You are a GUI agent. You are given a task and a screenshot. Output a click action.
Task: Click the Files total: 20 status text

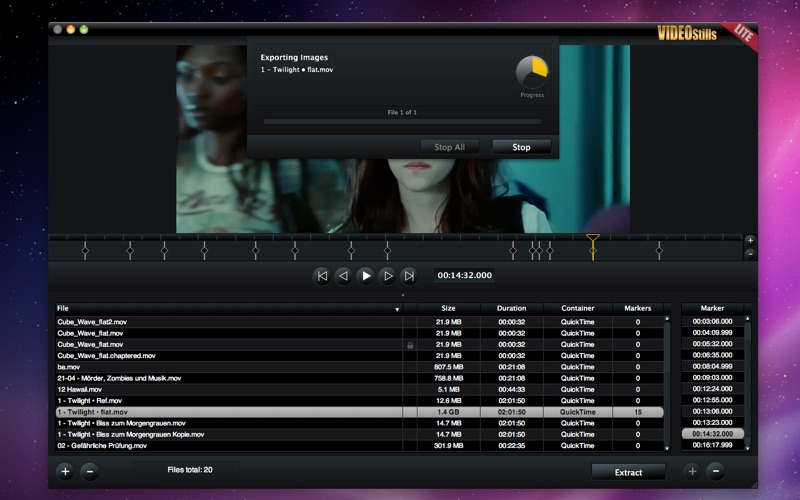point(190,470)
